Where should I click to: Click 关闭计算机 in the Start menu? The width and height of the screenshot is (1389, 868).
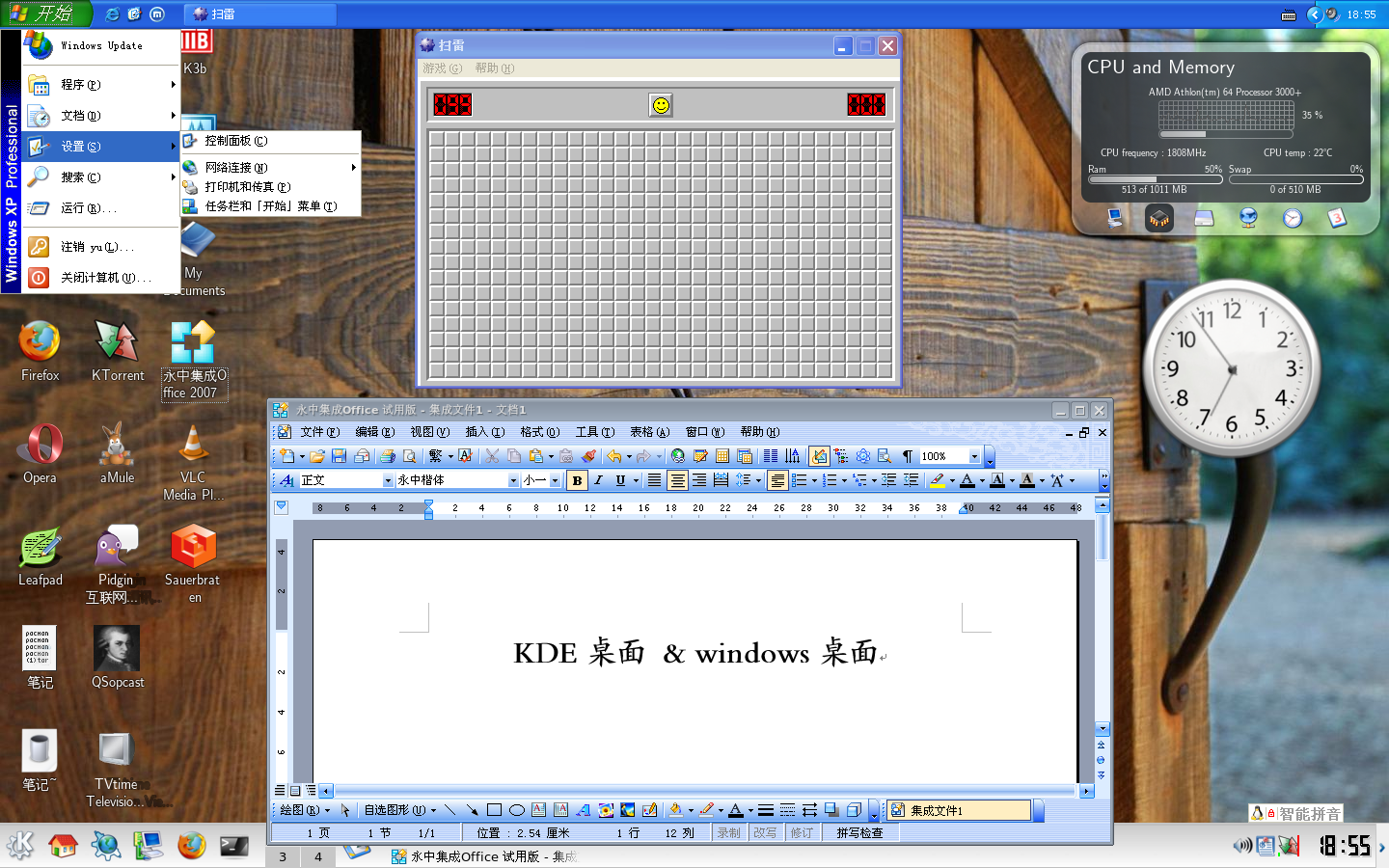pyautogui.click(x=101, y=278)
